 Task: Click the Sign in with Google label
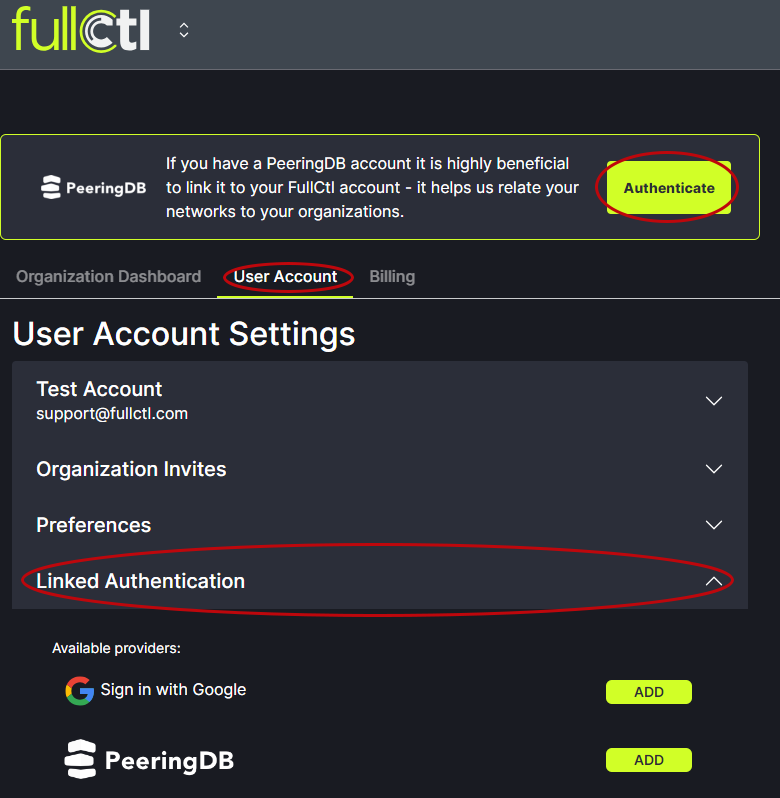click(173, 690)
